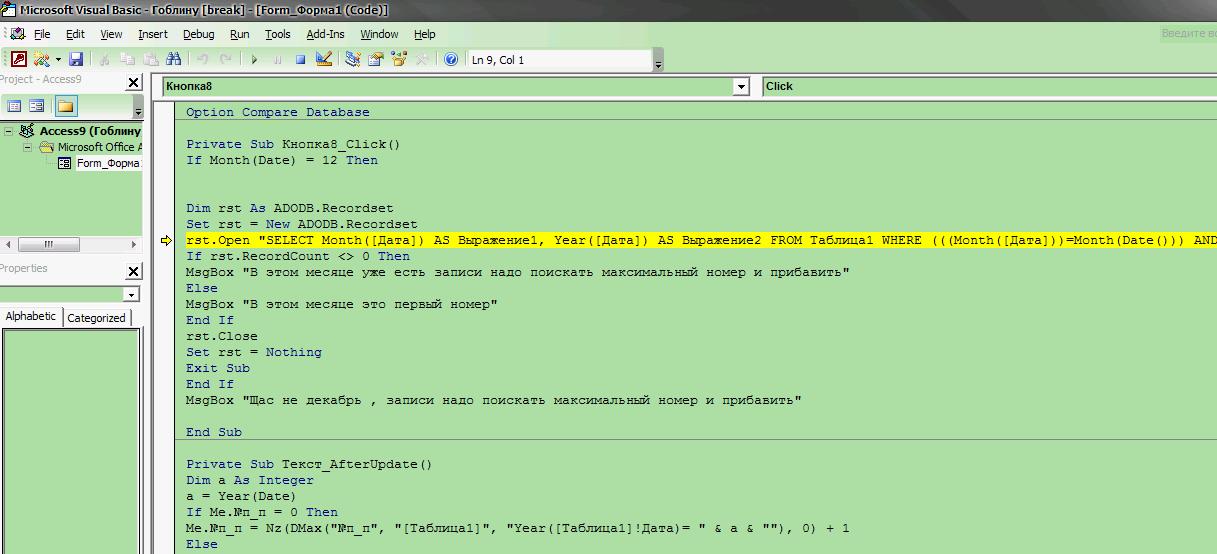This screenshot has width=1217, height=554.
Task: Collapse the Access9 project tree node
Action: click(8, 131)
